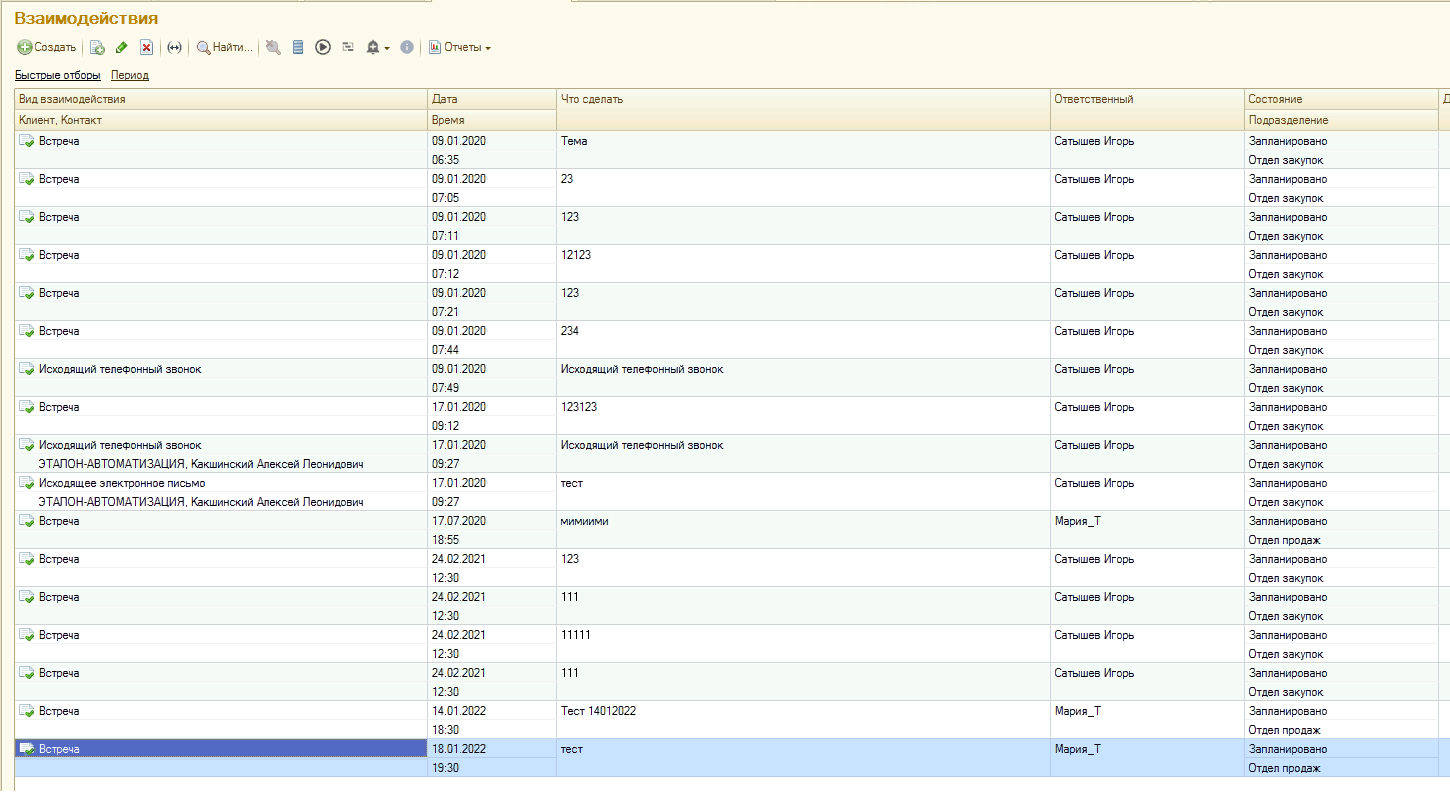Select the Встреча row titled Тест 14012022
Screen dimensions: 1450x792
coord(598,711)
